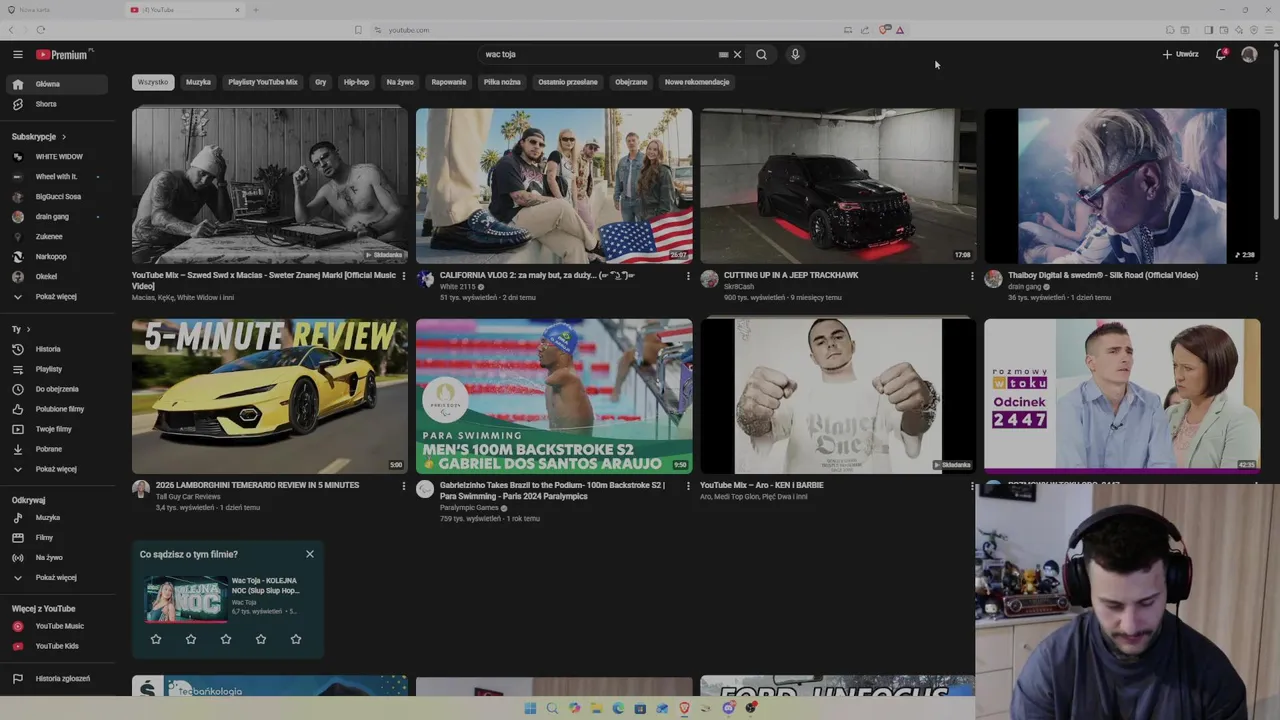Open the Men's 100m Backstroke S2 thumbnail
Image resolution: width=1280 pixels, height=720 pixels.
coord(554,396)
